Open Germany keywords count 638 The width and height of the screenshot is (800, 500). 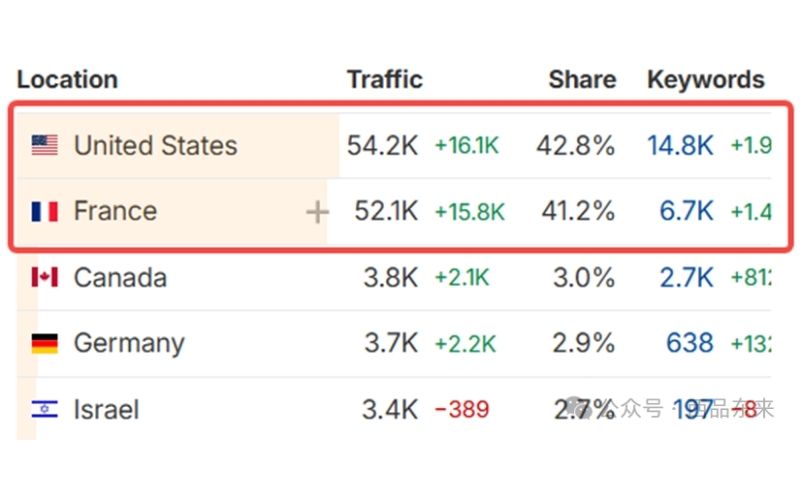(x=690, y=343)
